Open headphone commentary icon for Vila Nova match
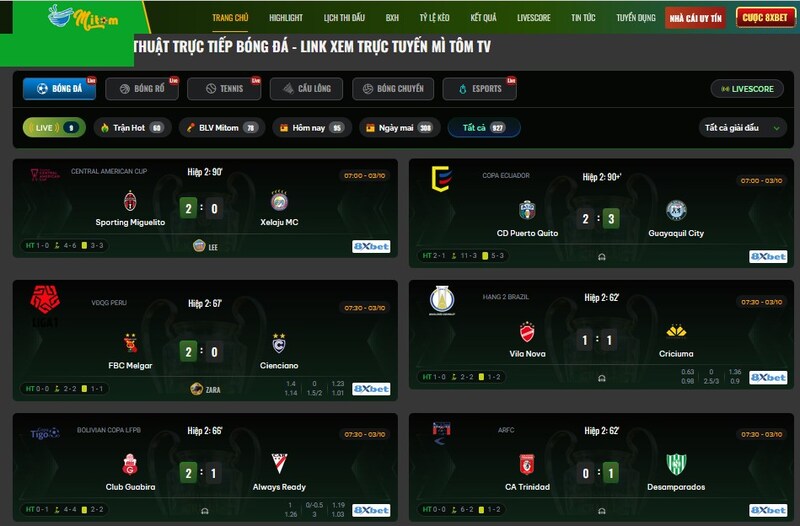The image size is (800, 526). [x=602, y=378]
